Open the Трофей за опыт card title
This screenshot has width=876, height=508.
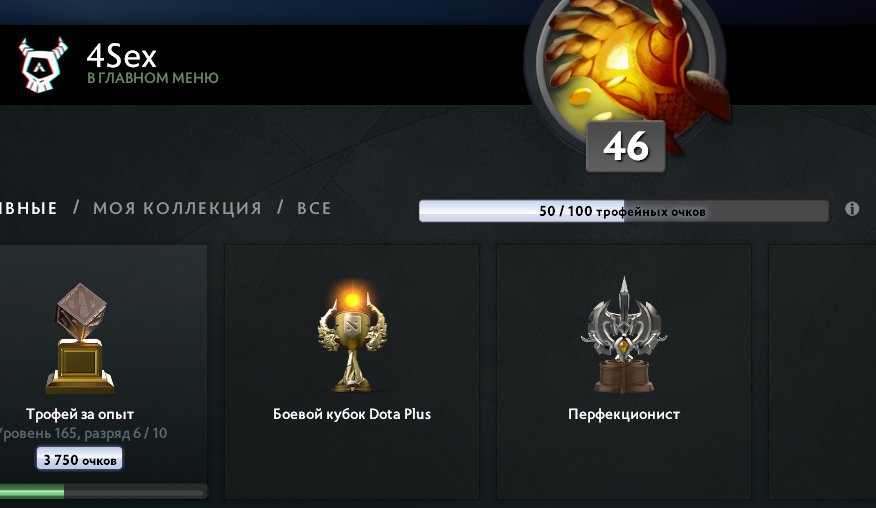80,414
